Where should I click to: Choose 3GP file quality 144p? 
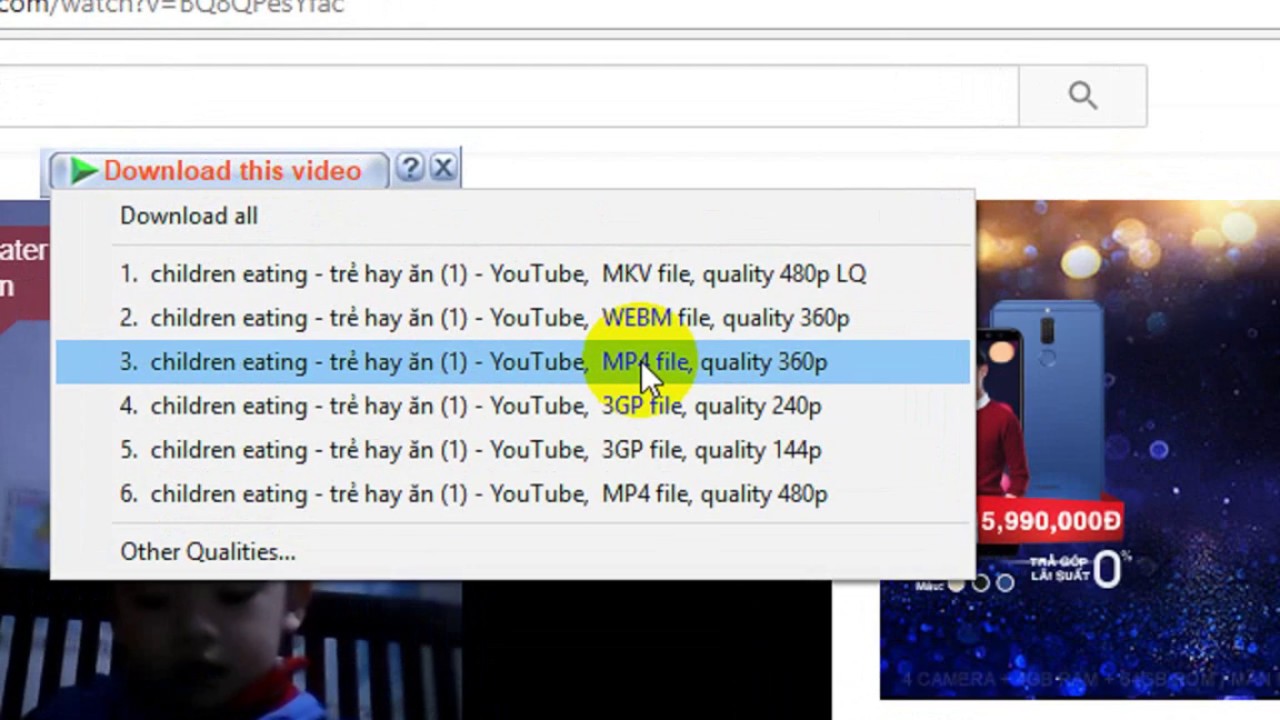click(x=512, y=450)
